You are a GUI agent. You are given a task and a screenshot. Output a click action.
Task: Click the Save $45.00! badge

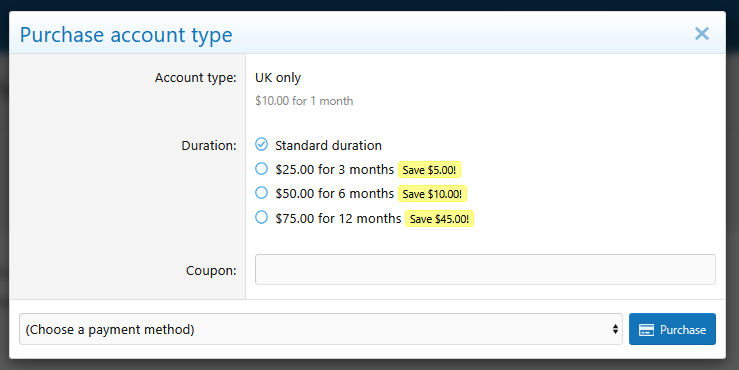pyautogui.click(x=439, y=219)
